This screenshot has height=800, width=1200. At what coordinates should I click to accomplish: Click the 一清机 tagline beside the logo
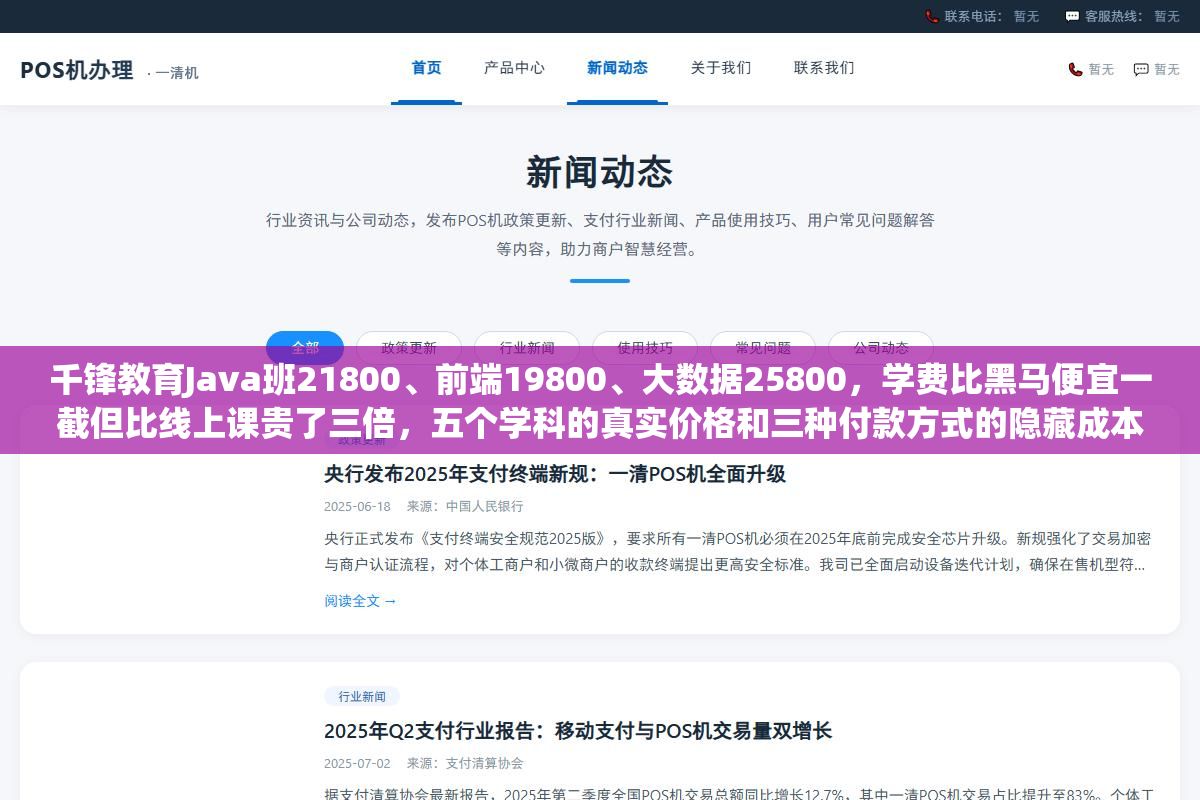(x=173, y=73)
